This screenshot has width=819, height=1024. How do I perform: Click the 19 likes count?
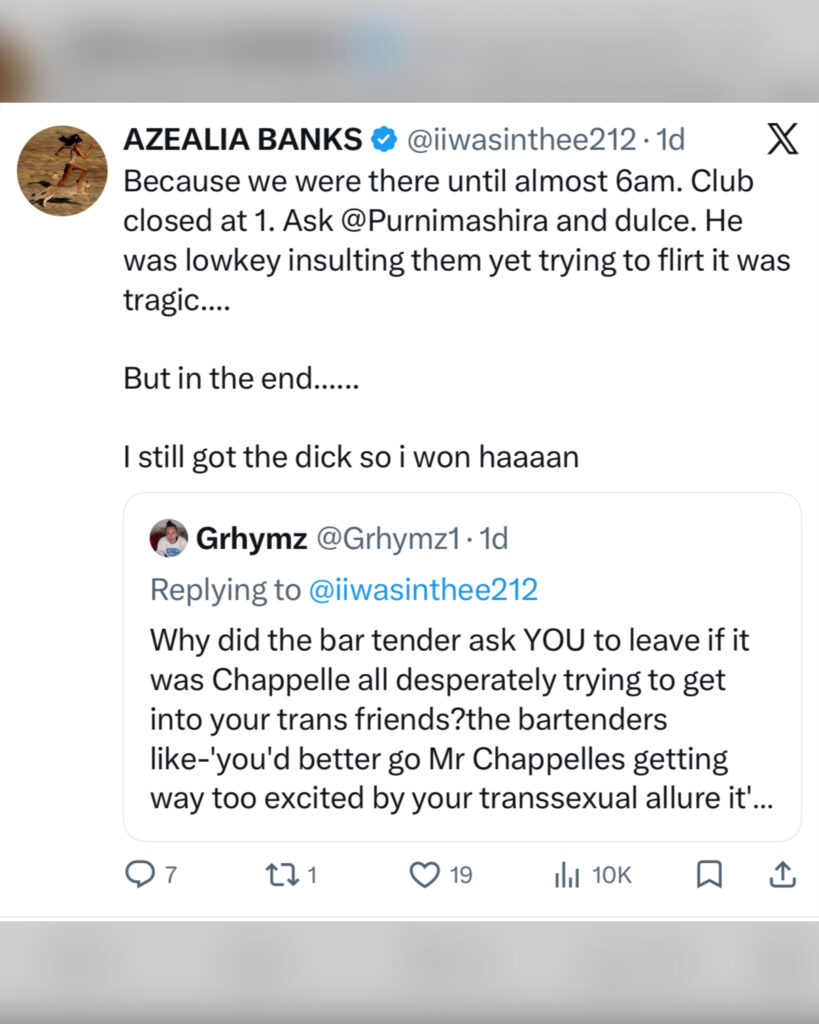pos(460,875)
